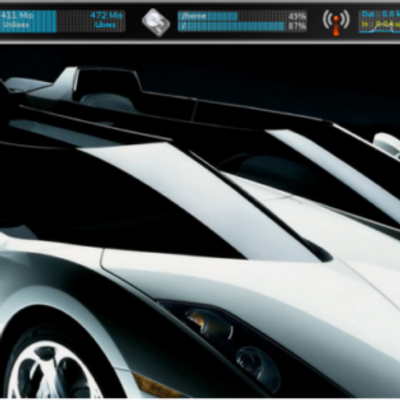Click the "Utilisés" label under memory
Image resolution: width=400 pixels, height=400 pixels.
pos(16,25)
